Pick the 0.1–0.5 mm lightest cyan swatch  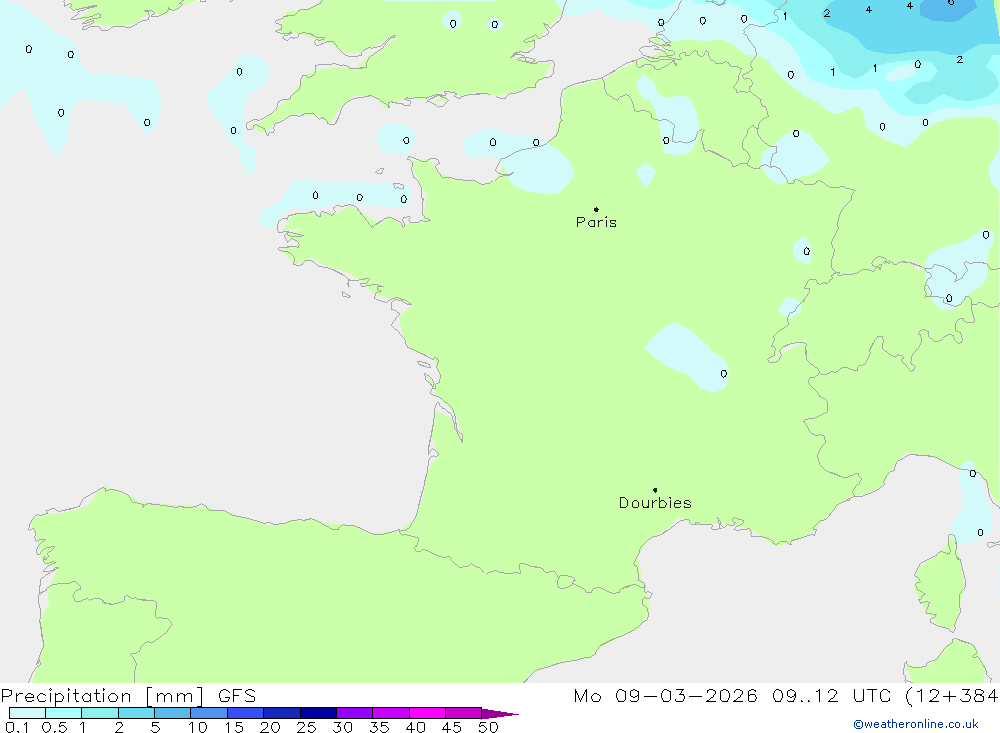click(27, 713)
